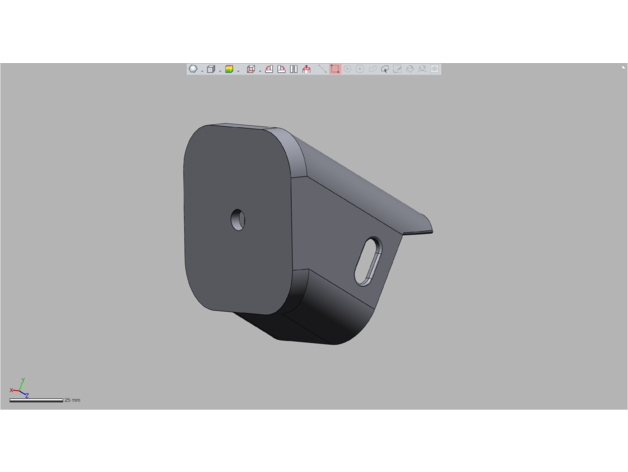
Task: Open the dropdown beside the colored cube icon
Action: (238, 70)
